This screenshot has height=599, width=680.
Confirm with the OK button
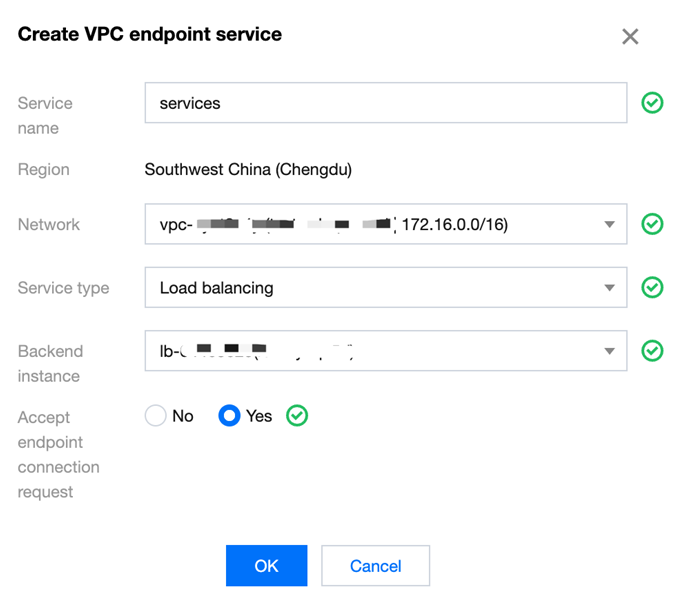tap(266, 566)
